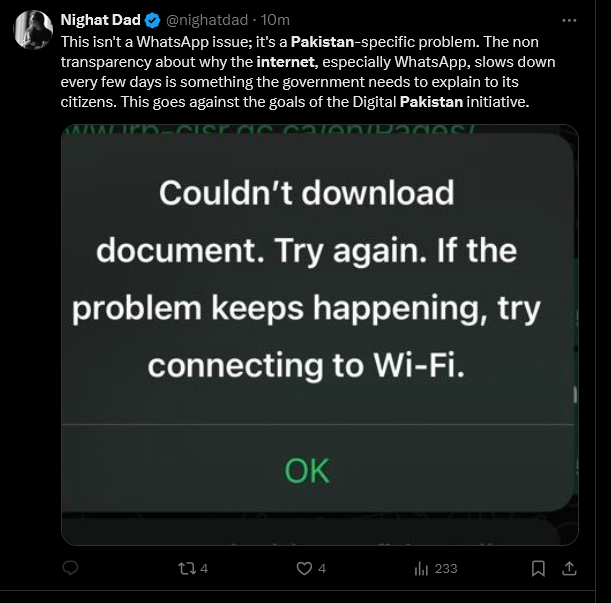Viewport: 611px width, 603px height.
Task: Open the @nighatdad handle link
Action: pos(208,19)
